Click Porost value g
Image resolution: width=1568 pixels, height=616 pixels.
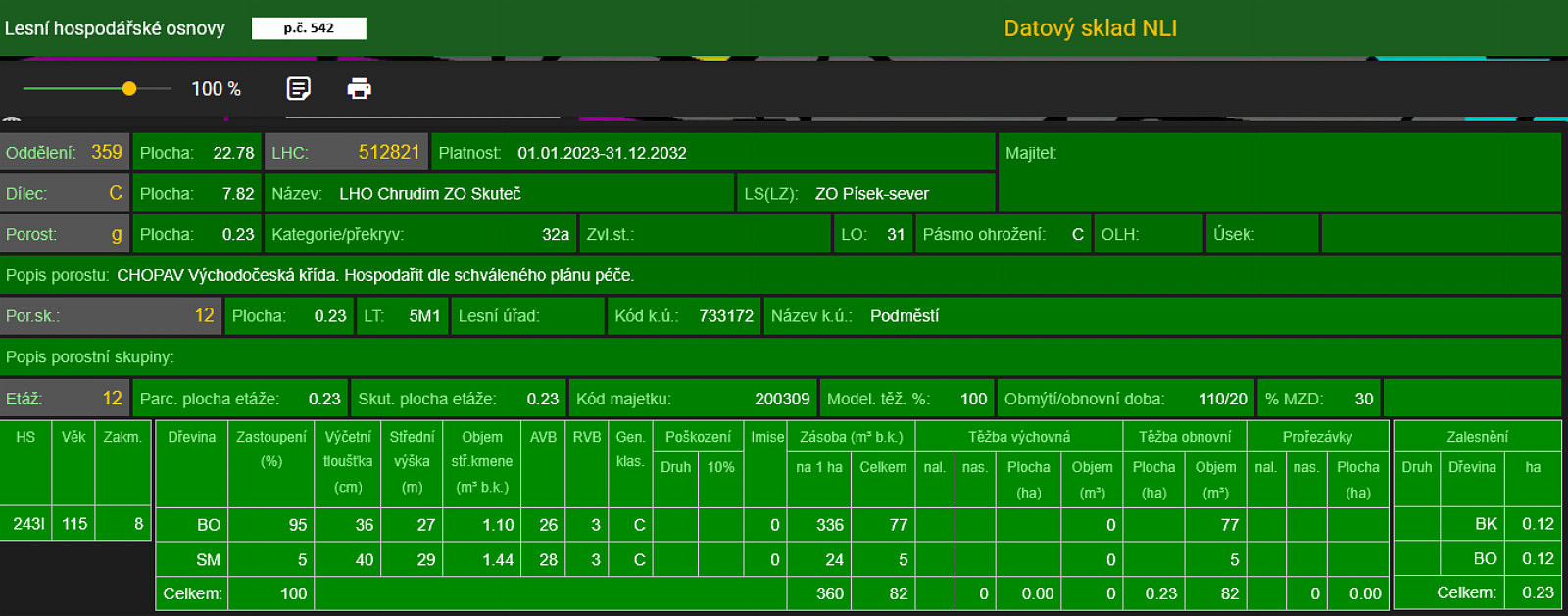click(117, 234)
